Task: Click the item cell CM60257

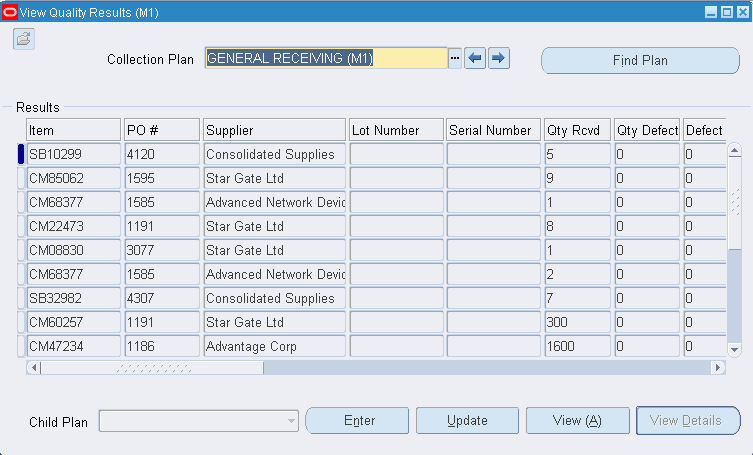Action: tap(73, 322)
